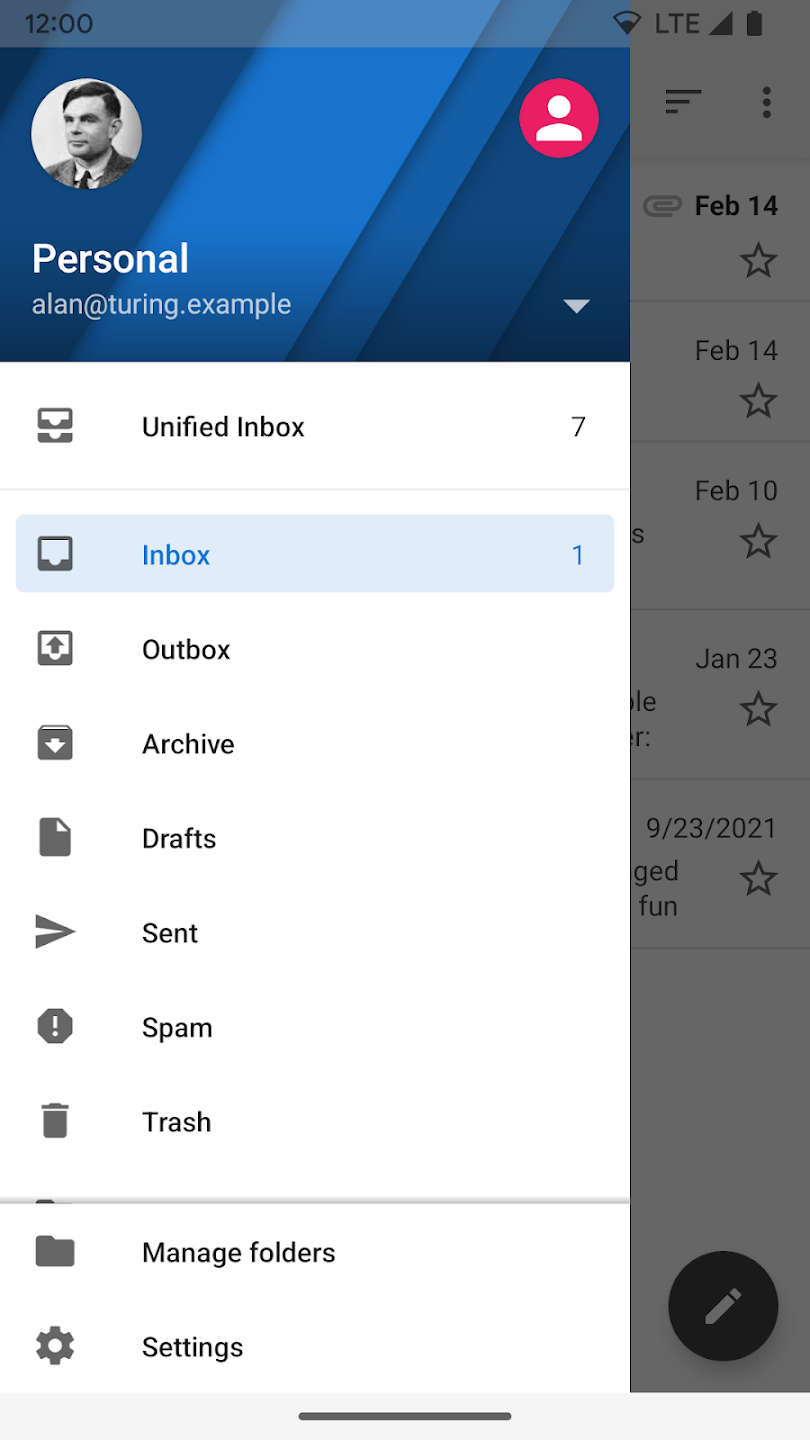Click the Trash bin icon
The height and width of the screenshot is (1440, 810).
pyautogui.click(x=55, y=1121)
